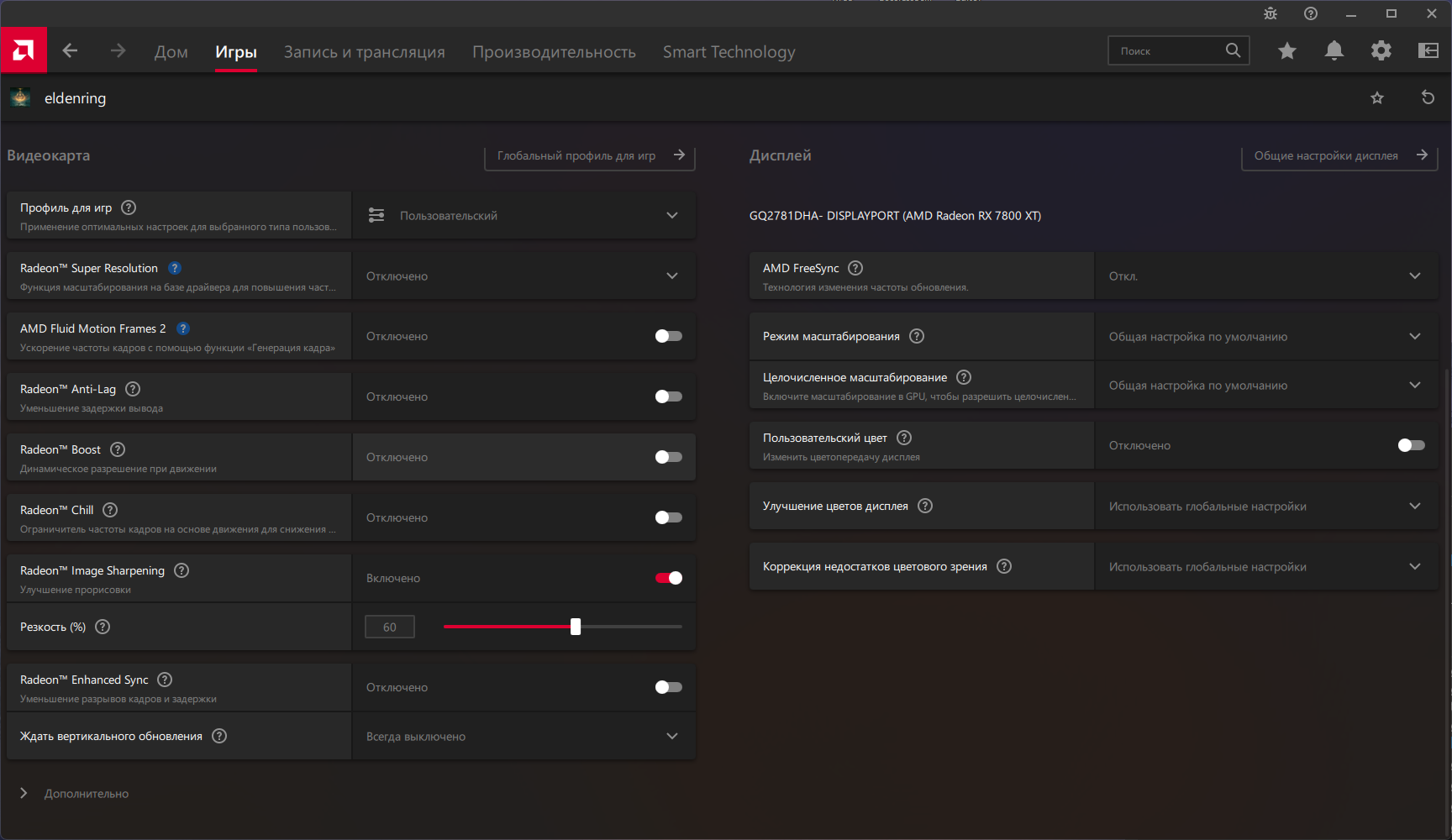This screenshot has height=840, width=1452.
Task: Enable Пользовательский цвет toggle
Action: click(1412, 445)
